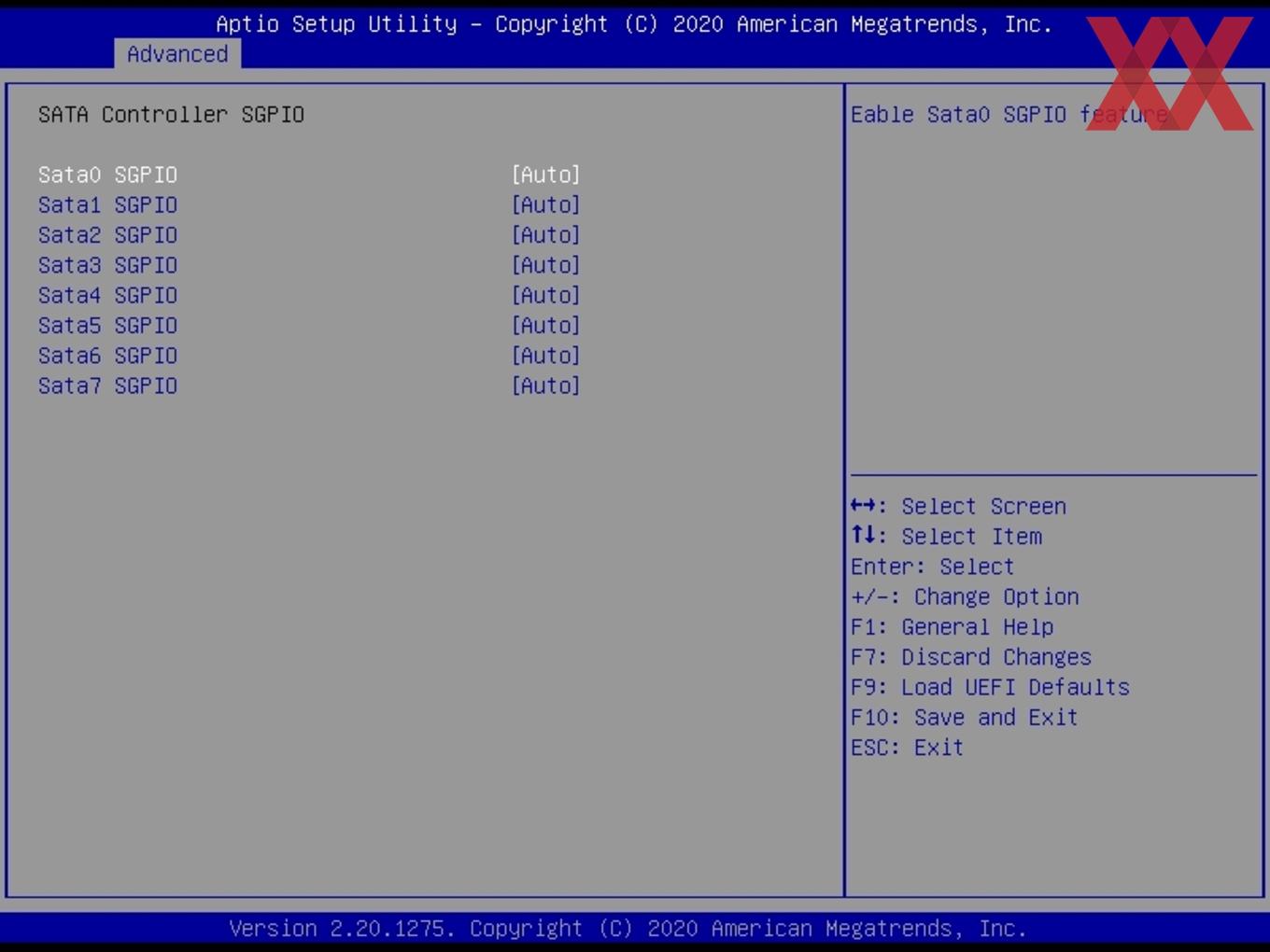Screen dimensions: 1270x952
Task: Click the Select Screen key hint
Action: click(x=958, y=506)
